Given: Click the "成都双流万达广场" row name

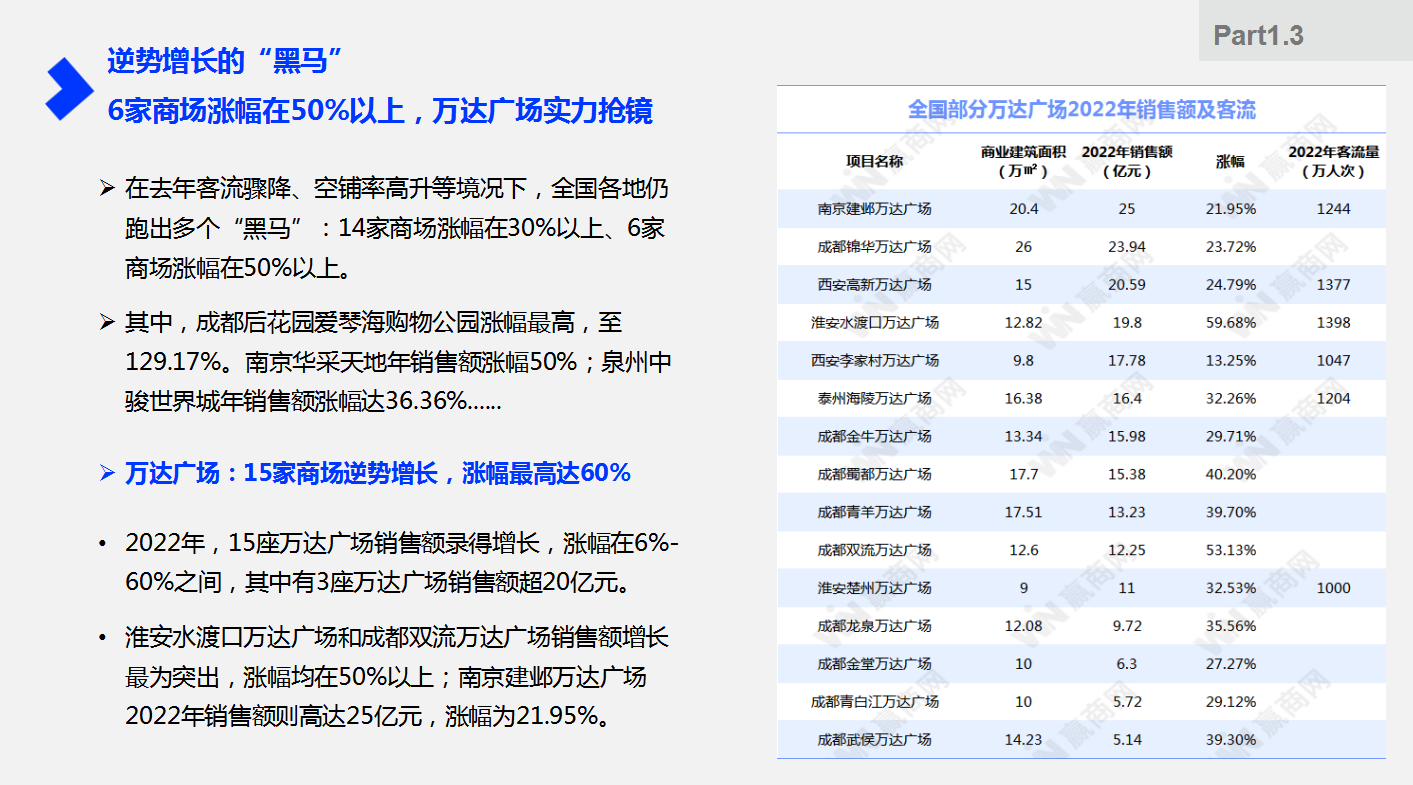Looking at the screenshot, I should (x=874, y=550).
